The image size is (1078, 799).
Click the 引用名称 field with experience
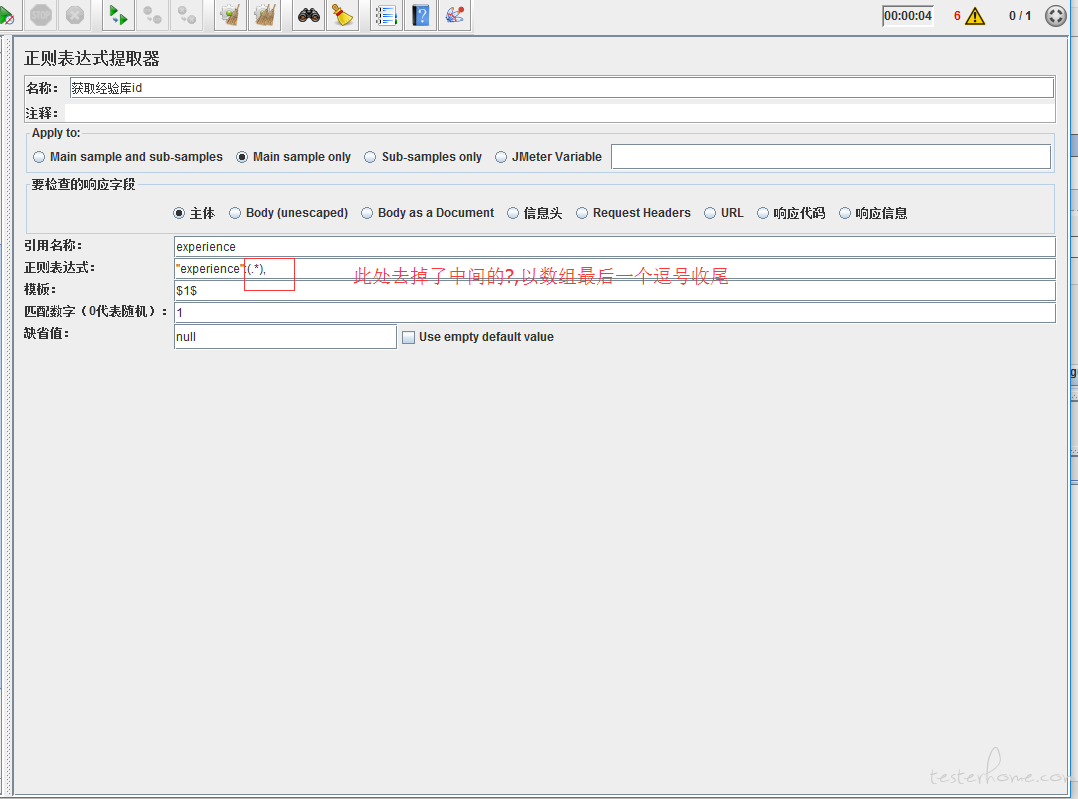pos(615,247)
